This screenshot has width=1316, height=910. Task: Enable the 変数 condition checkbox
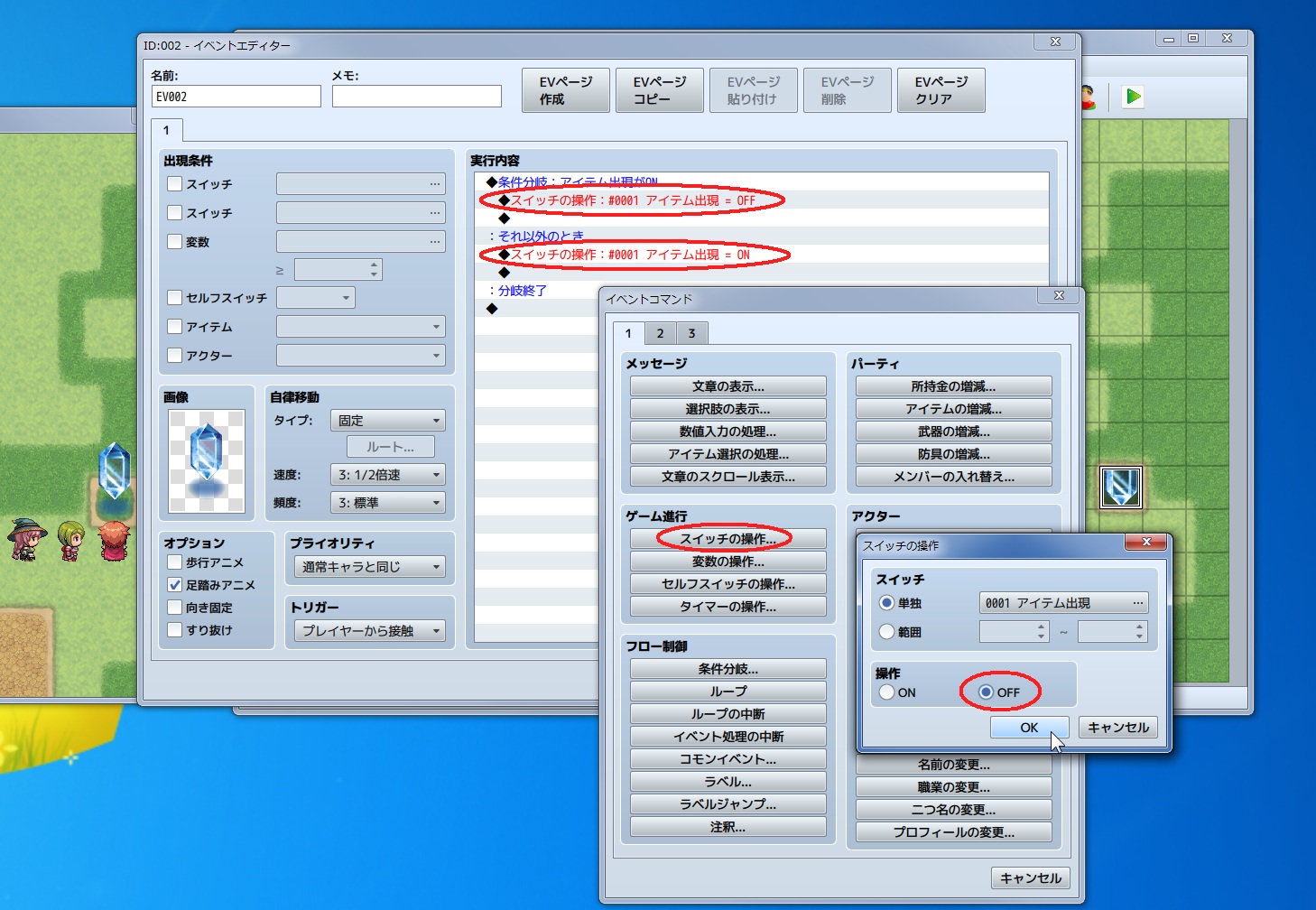[x=175, y=242]
